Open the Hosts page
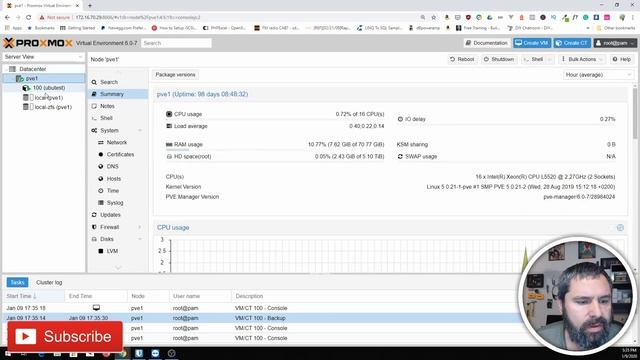The height and width of the screenshot is (360, 640). [113, 179]
